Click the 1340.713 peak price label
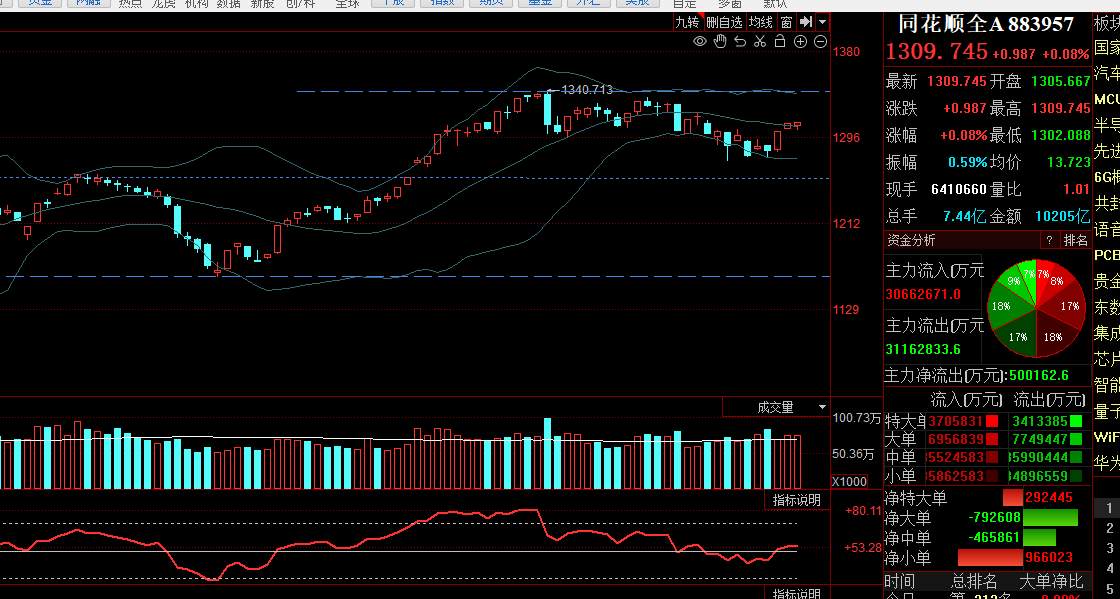This screenshot has width=1120, height=599. (x=586, y=90)
